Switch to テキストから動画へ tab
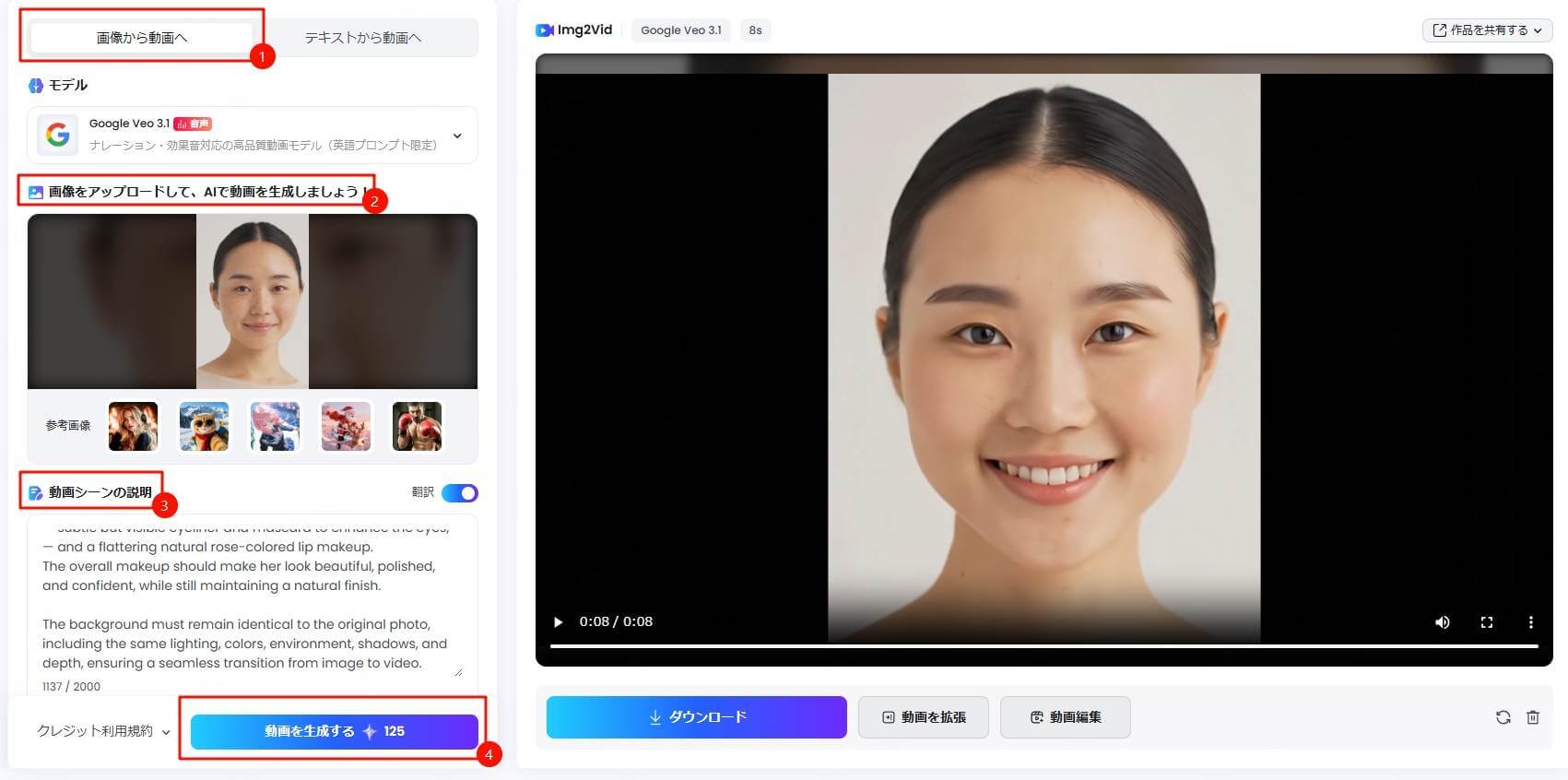Viewport: 1568px width, 780px height. coord(363,38)
